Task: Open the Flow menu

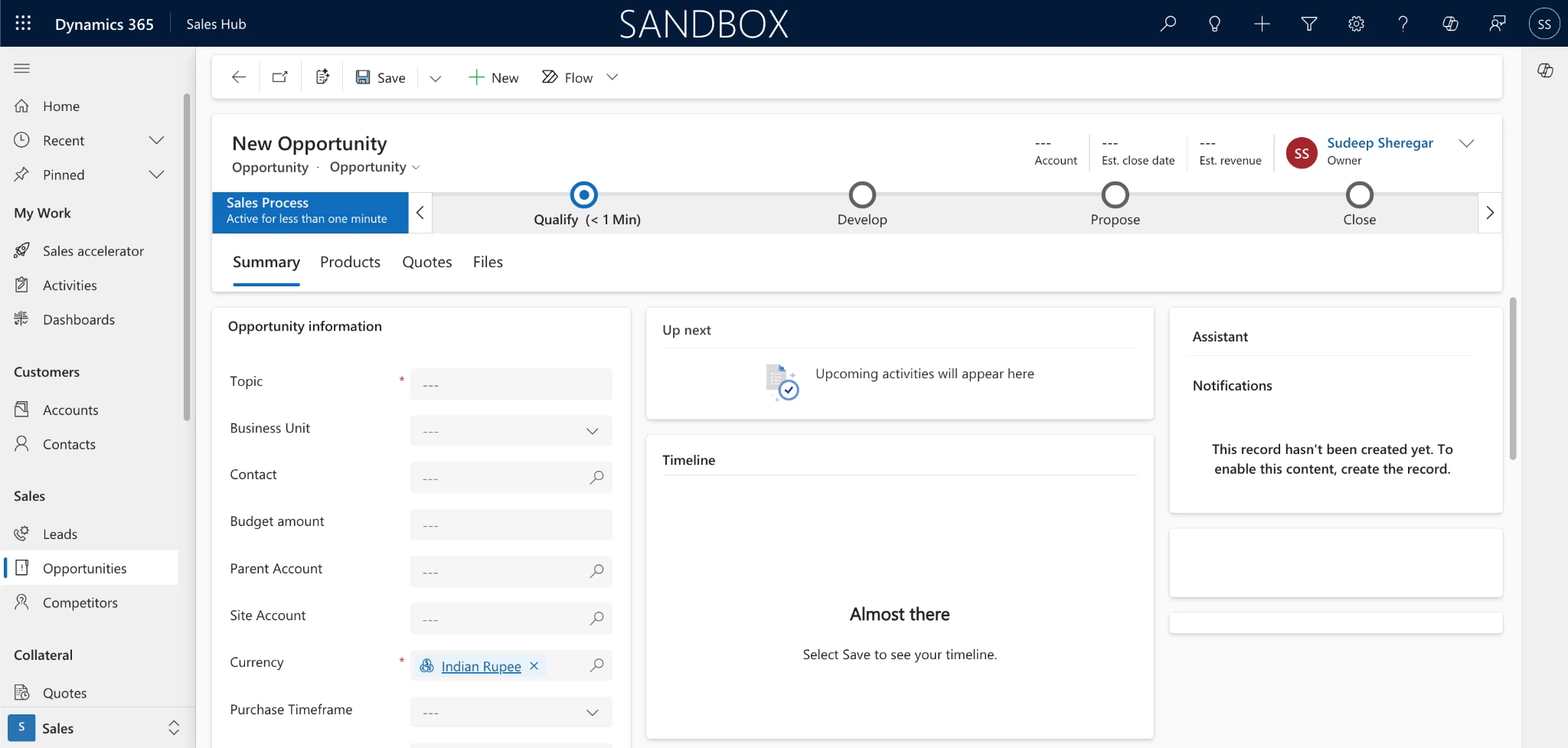Action: (580, 77)
